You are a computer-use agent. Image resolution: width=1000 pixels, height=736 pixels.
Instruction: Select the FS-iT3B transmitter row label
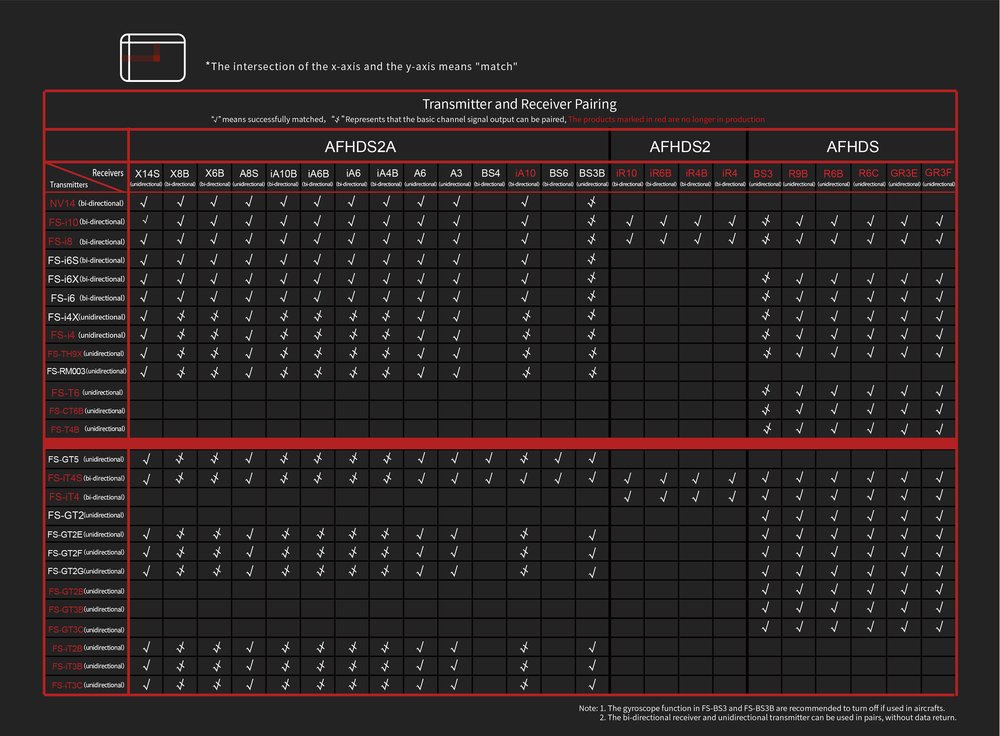click(88, 666)
